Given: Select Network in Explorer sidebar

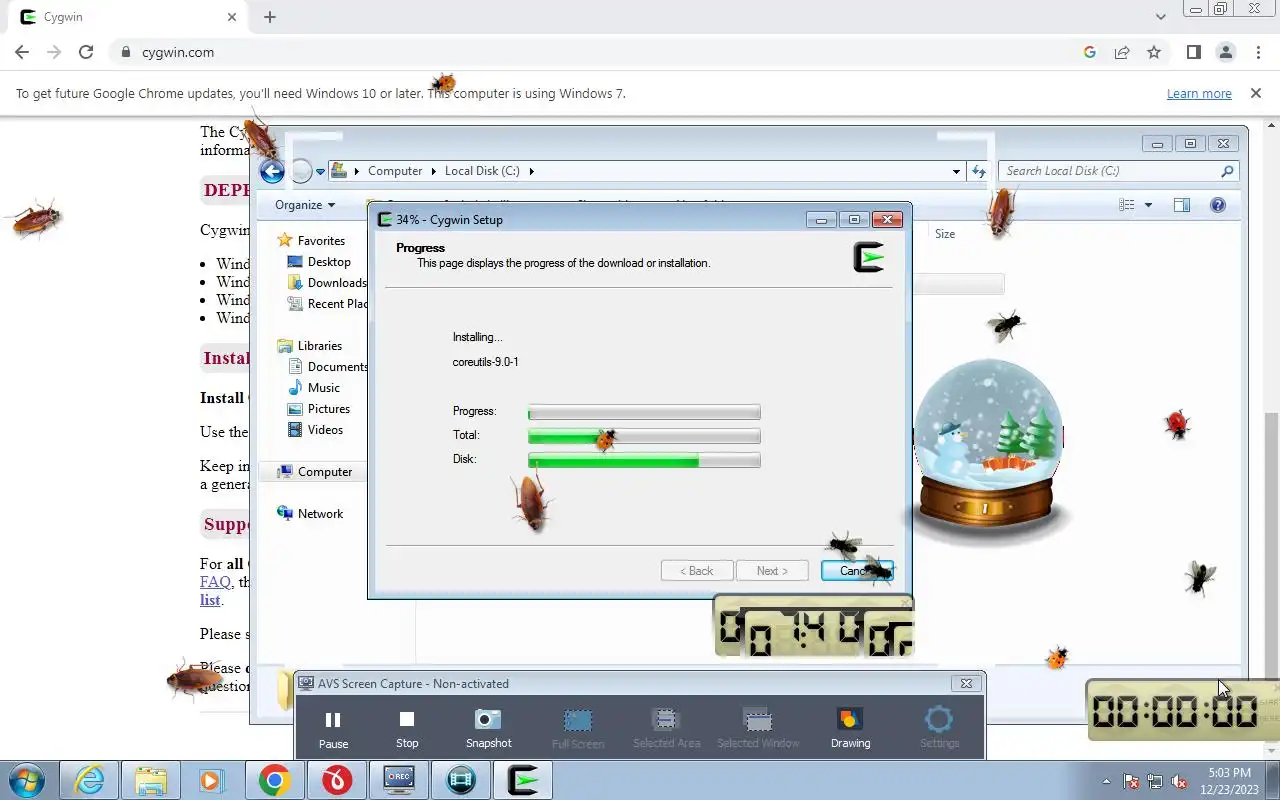Looking at the screenshot, I should pyautogui.click(x=320, y=514).
